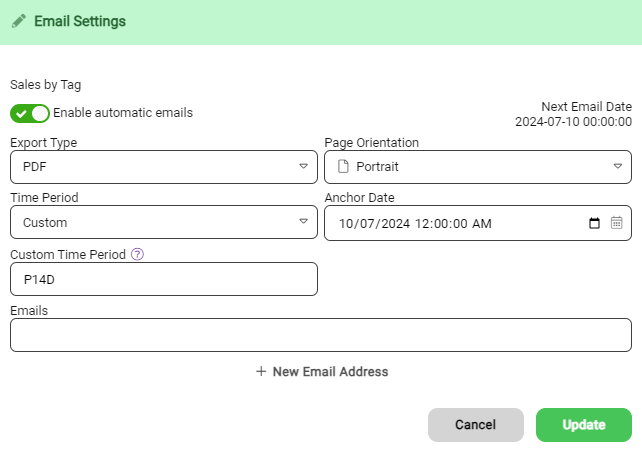The height and width of the screenshot is (453, 642).
Task: Click the Custom Time Period help icon
Action: point(138,254)
